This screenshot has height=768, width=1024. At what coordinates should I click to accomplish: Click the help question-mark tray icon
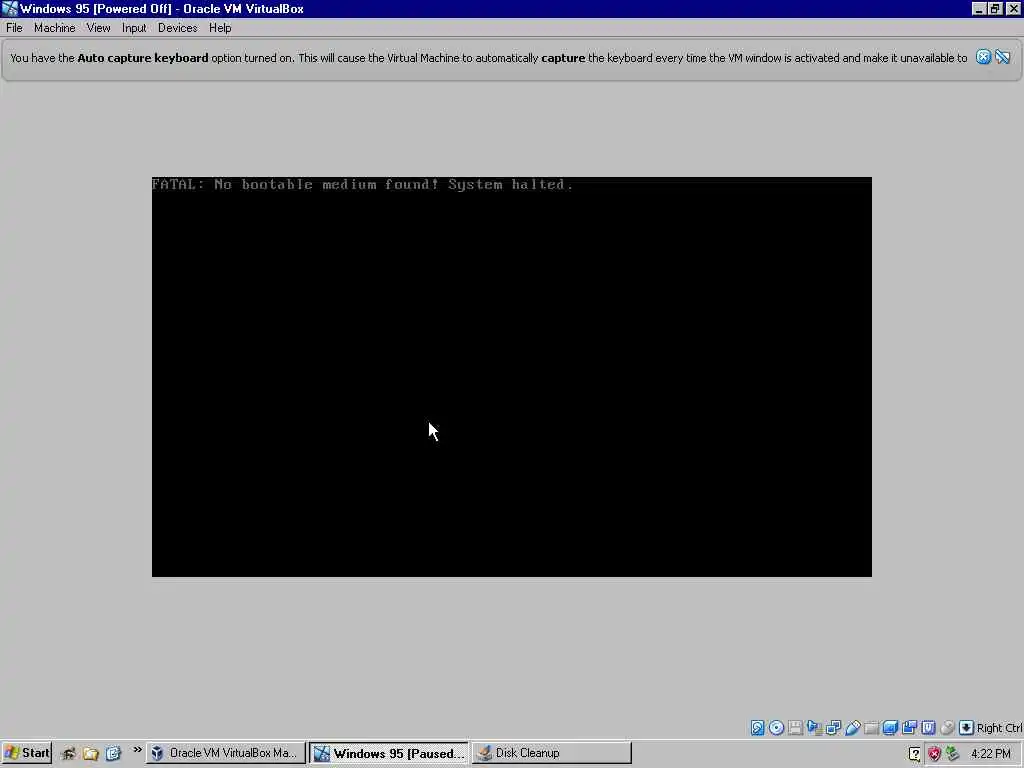click(915, 754)
